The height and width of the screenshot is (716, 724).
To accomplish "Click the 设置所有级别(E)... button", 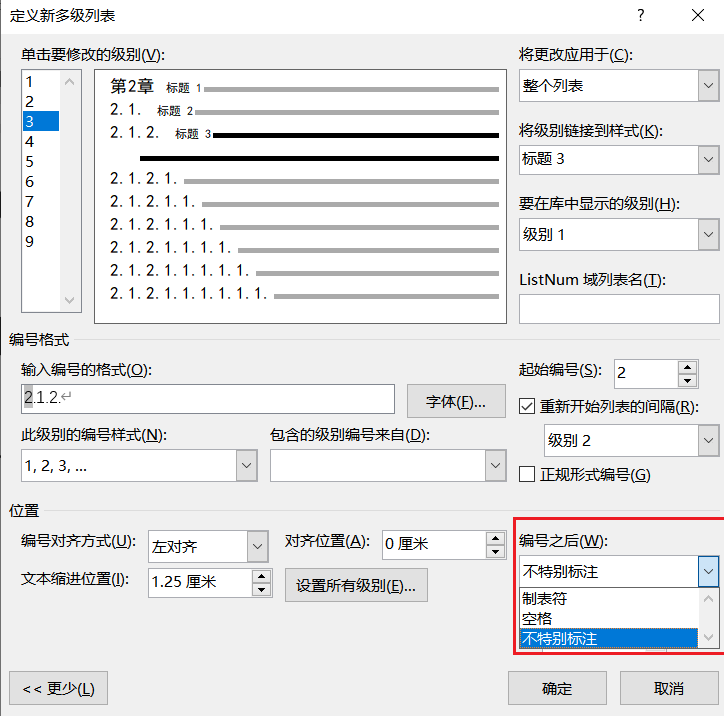I will [x=356, y=585].
